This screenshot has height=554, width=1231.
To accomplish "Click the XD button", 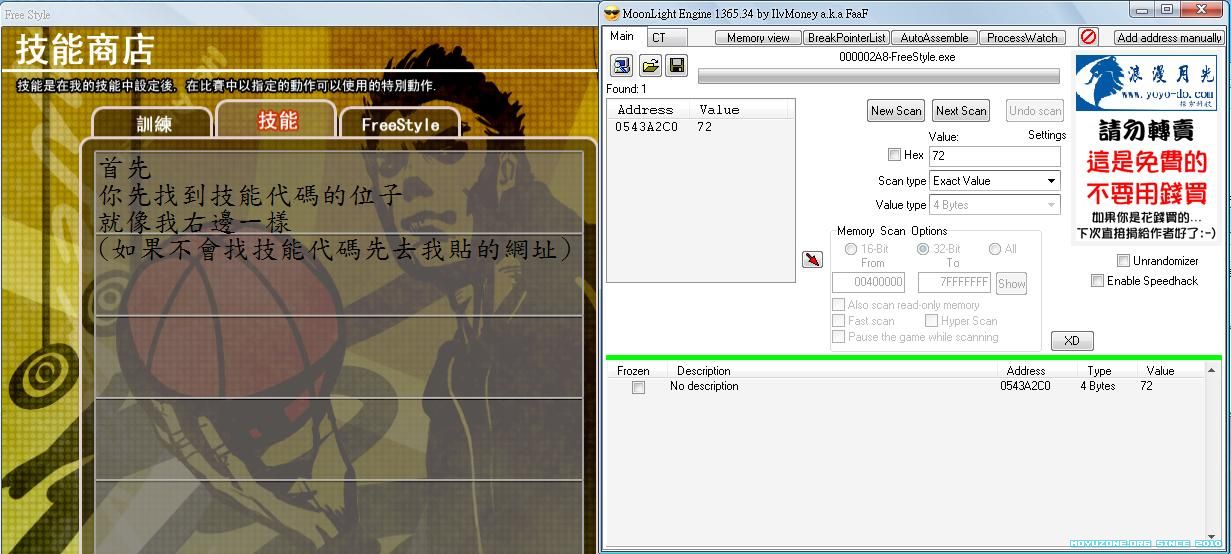I will 1072,341.
